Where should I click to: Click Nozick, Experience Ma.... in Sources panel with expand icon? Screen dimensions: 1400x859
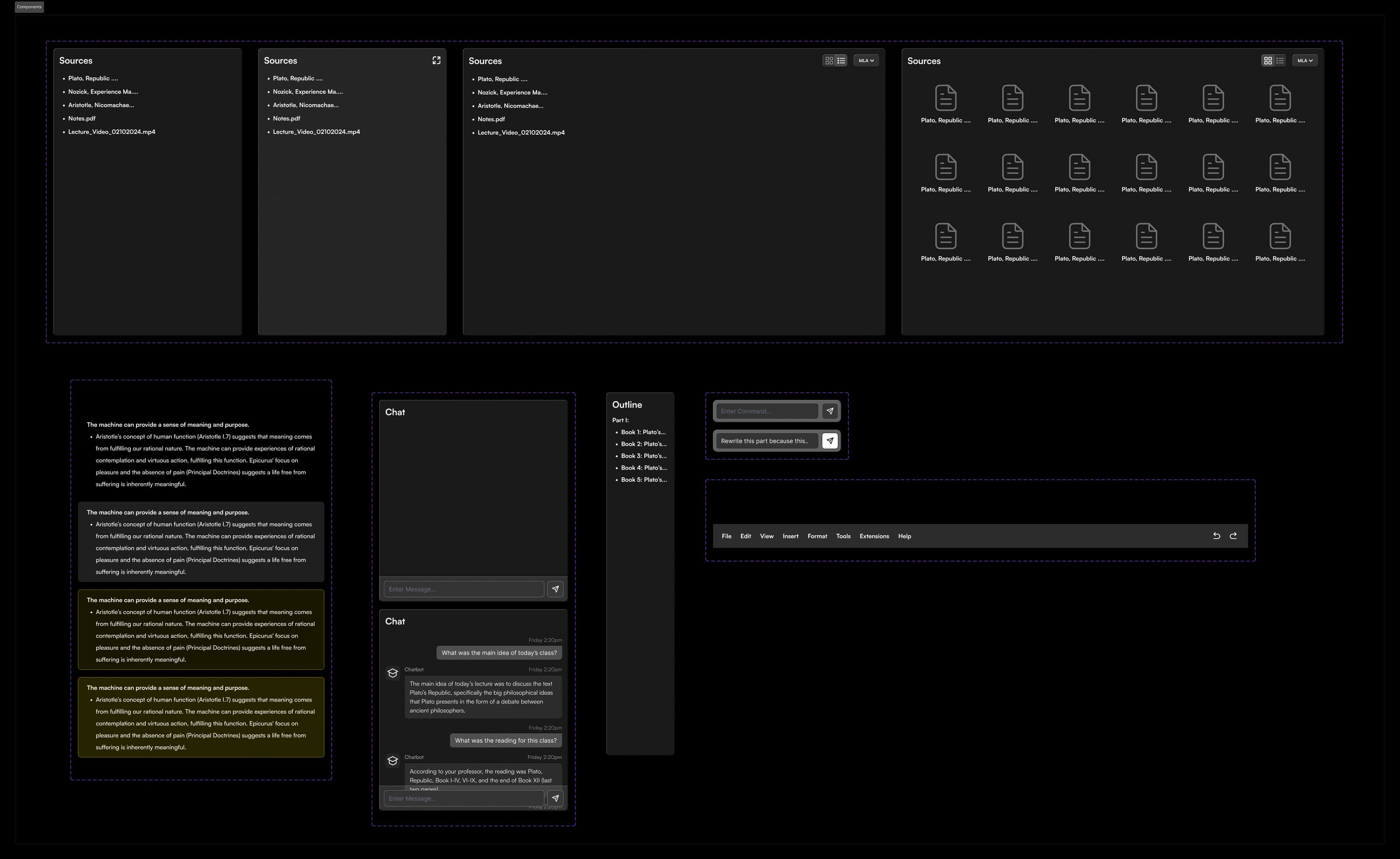pos(308,91)
